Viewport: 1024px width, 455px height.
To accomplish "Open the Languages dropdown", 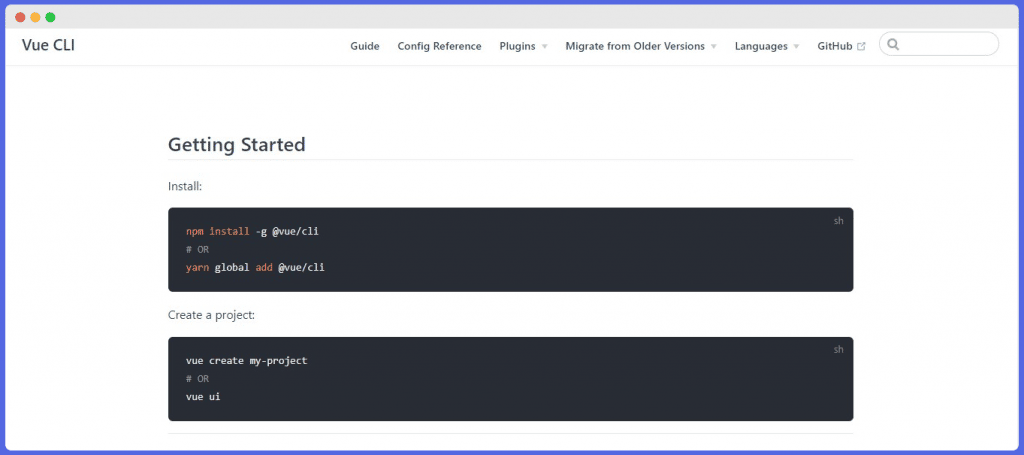I will (x=767, y=46).
